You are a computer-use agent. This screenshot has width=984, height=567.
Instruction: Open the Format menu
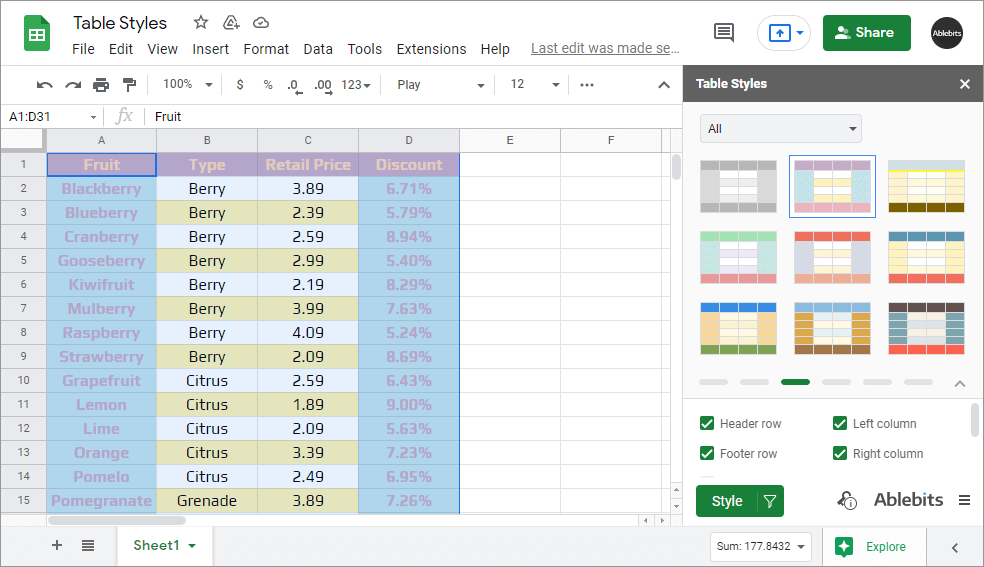[266, 49]
